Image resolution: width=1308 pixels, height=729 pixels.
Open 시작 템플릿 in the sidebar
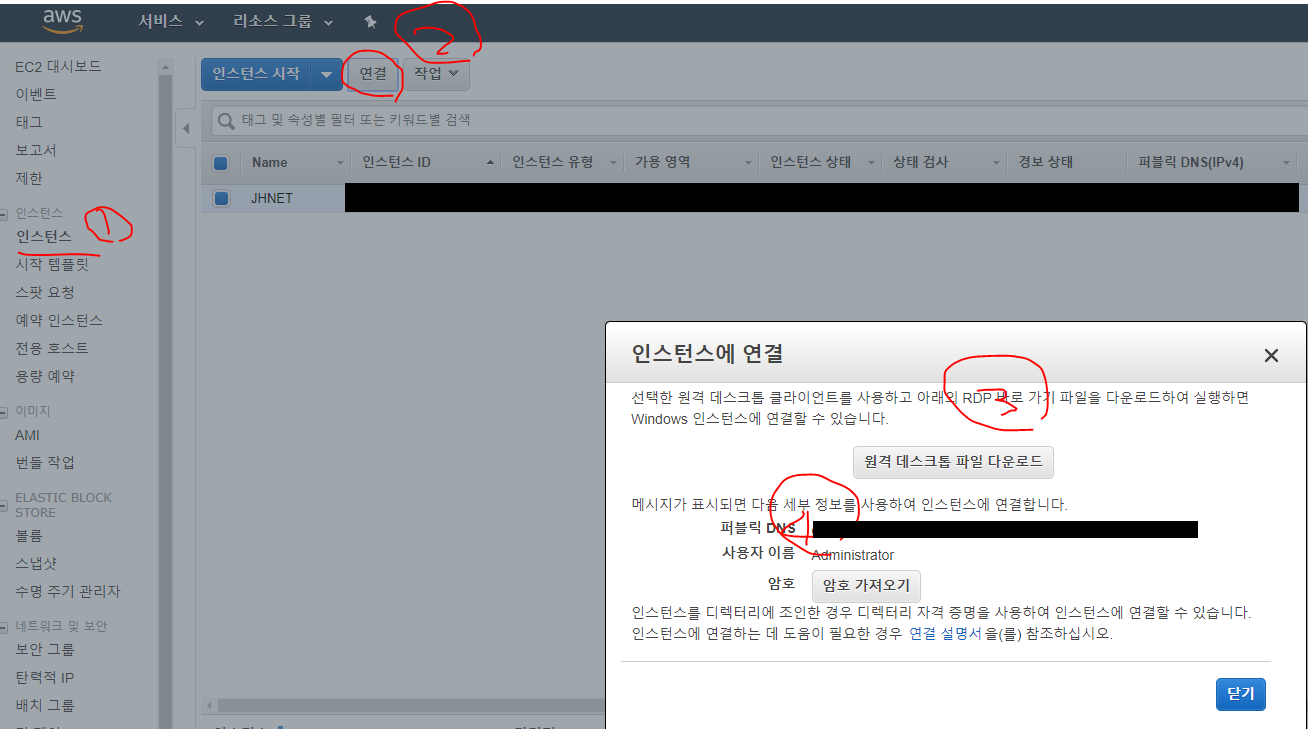(x=52, y=264)
